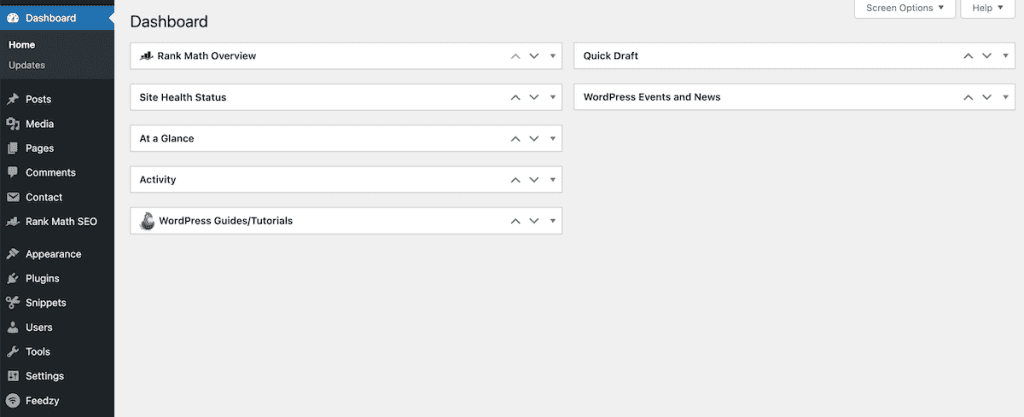Click the Comments speech bubble icon
This screenshot has width=1024, height=417.
(12, 172)
